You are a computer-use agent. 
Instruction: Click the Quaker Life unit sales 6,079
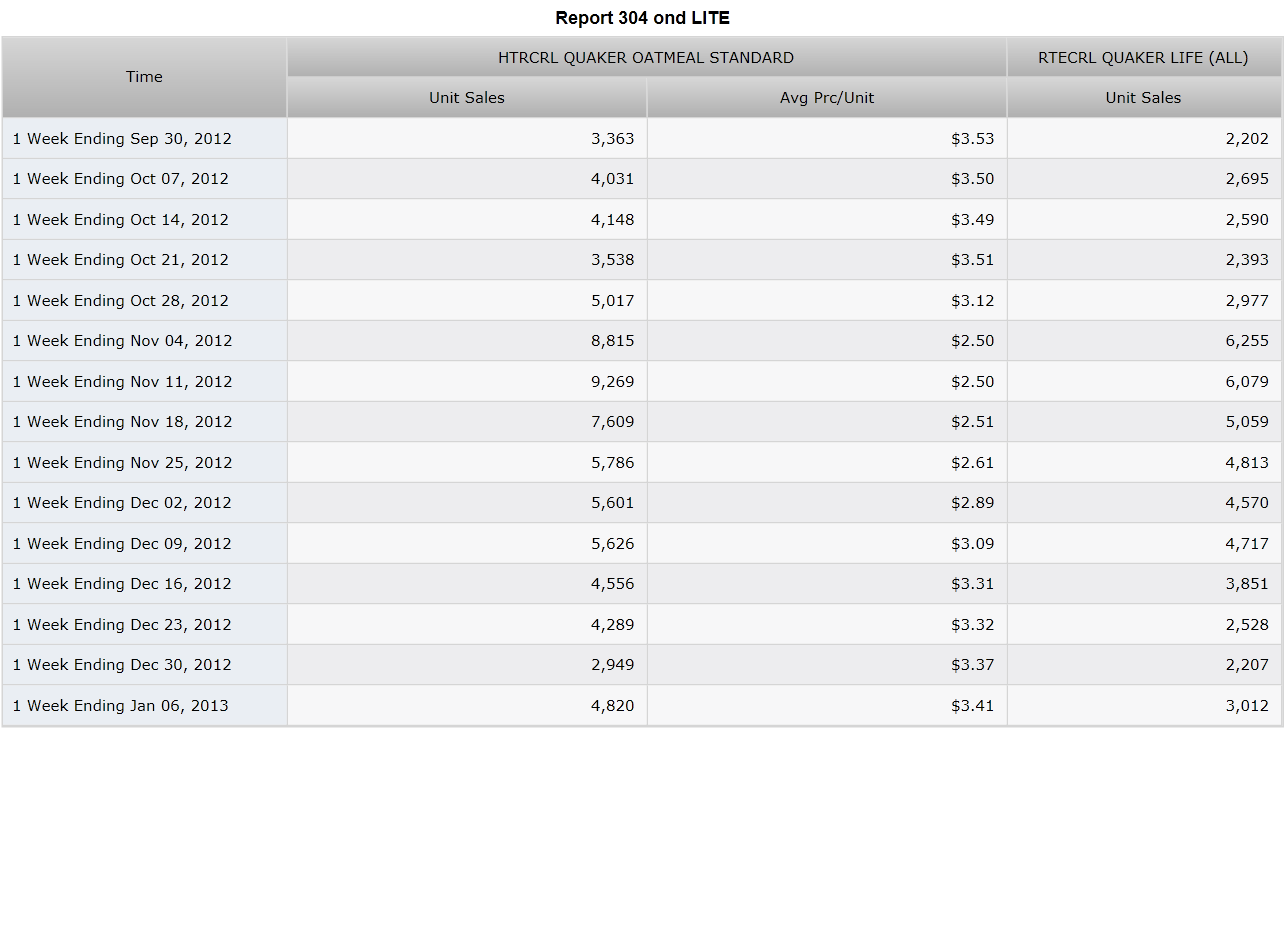coord(1247,382)
